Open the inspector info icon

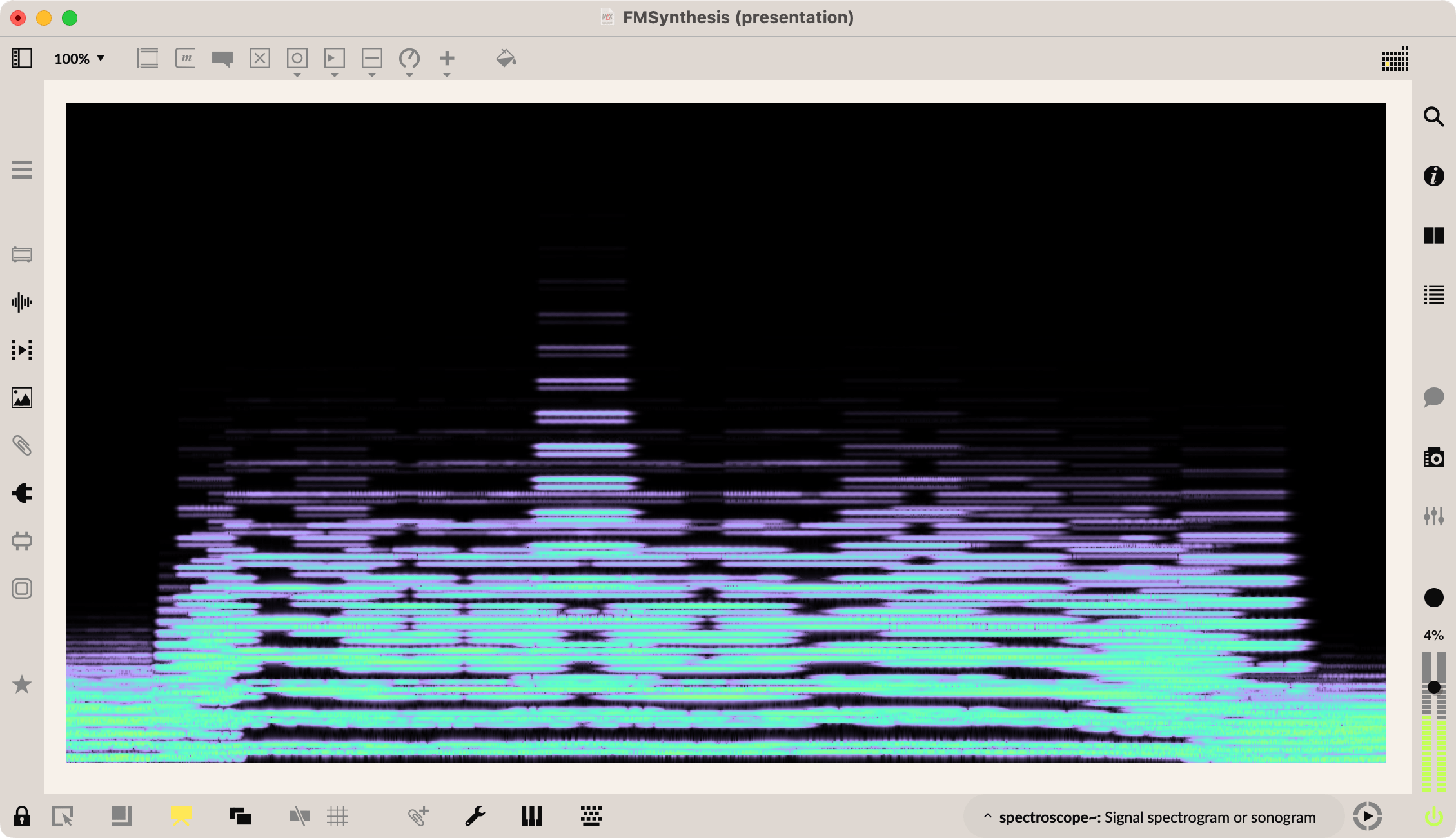(x=1433, y=176)
